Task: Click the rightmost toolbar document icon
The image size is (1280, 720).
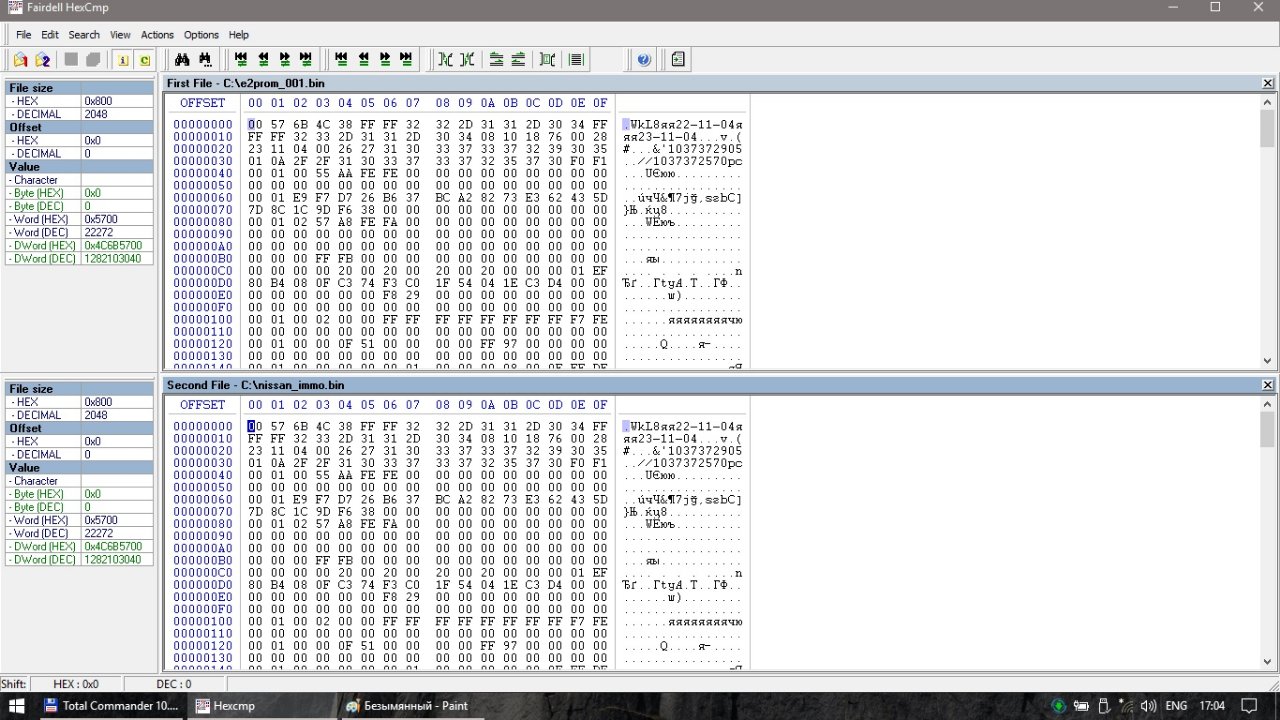Action: coord(678,60)
